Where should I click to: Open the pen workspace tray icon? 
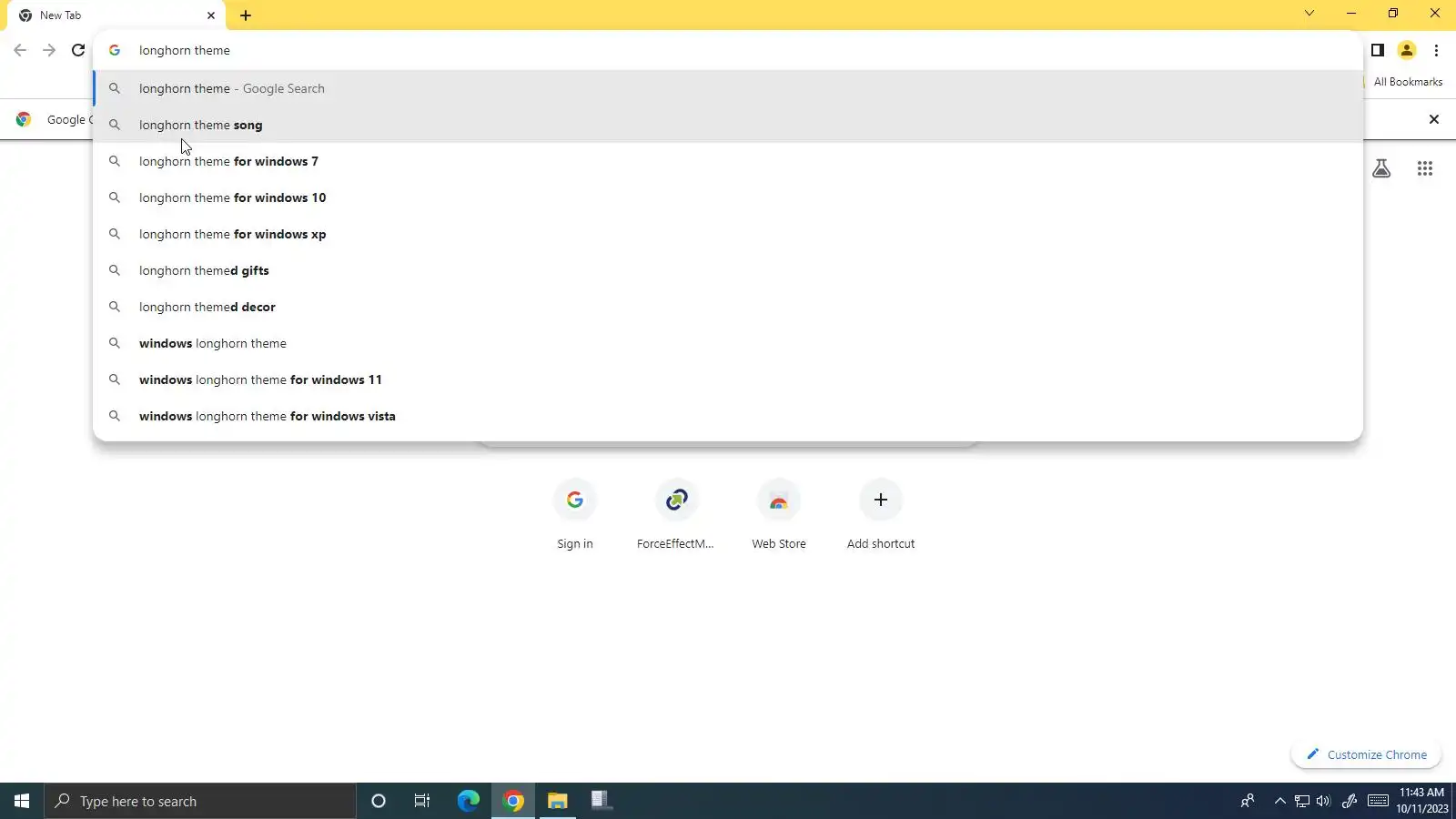[x=1350, y=801]
